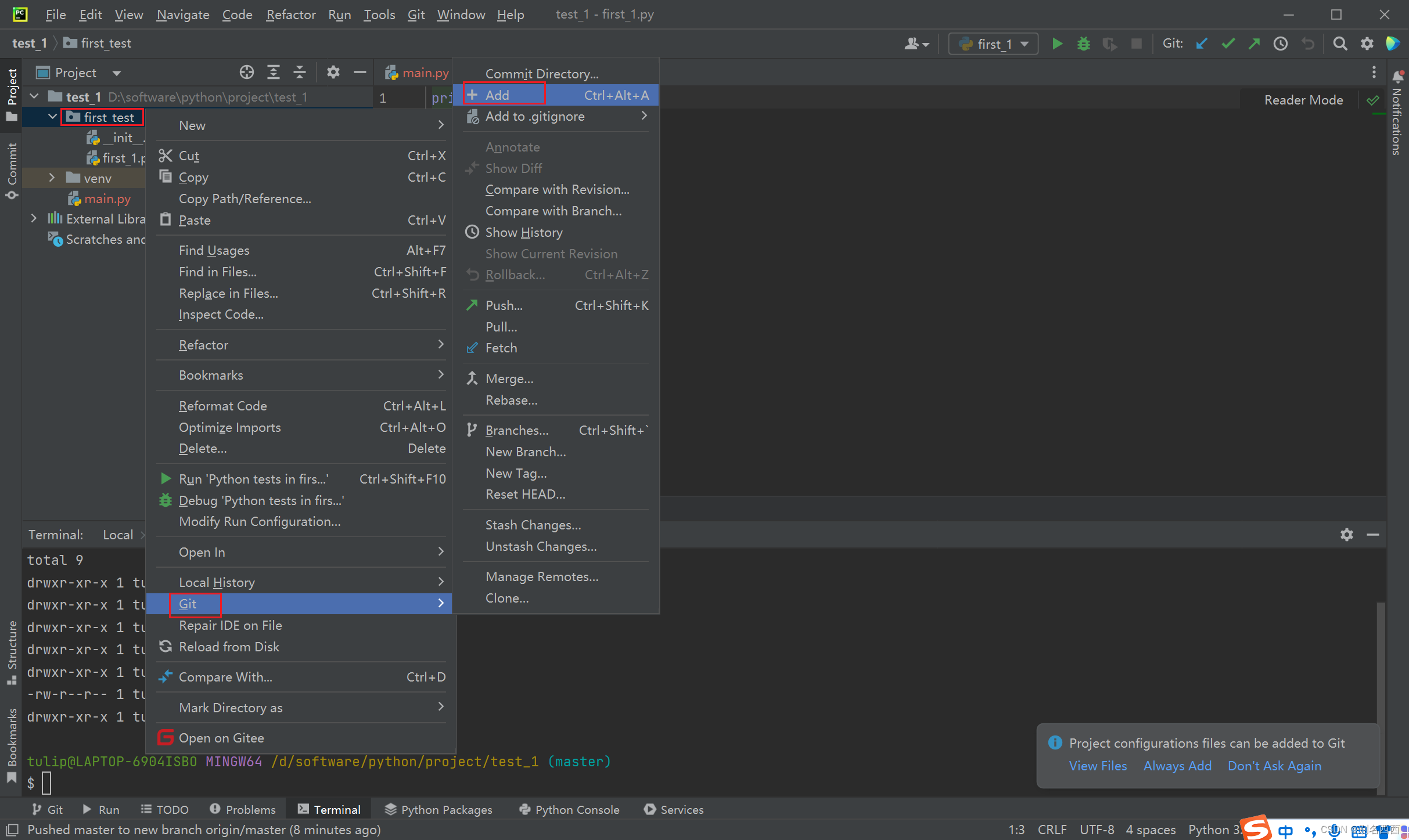
Task: Choose Branches... from the Git submenu
Action: [516, 431]
